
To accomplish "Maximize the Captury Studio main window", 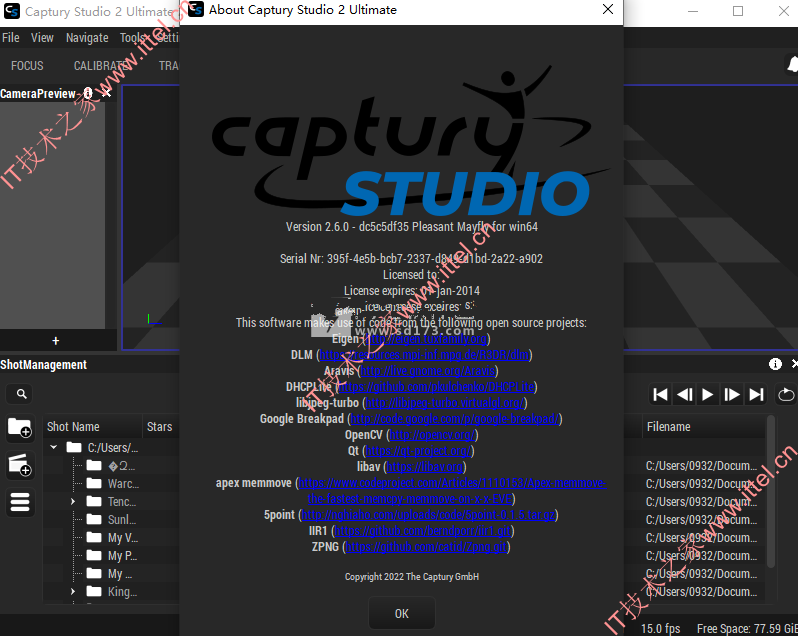I will pos(738,11).
